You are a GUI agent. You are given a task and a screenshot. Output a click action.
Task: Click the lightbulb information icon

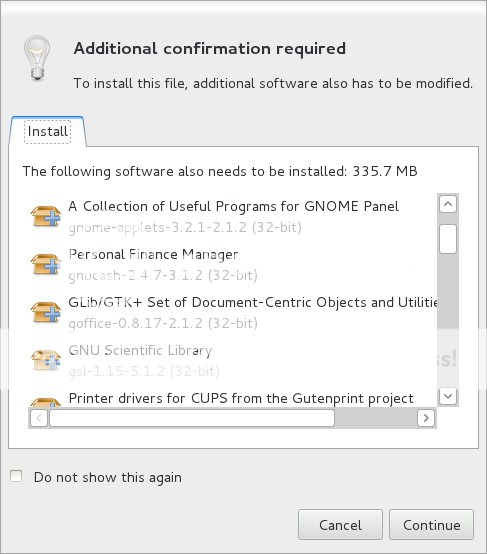point(37,58)
